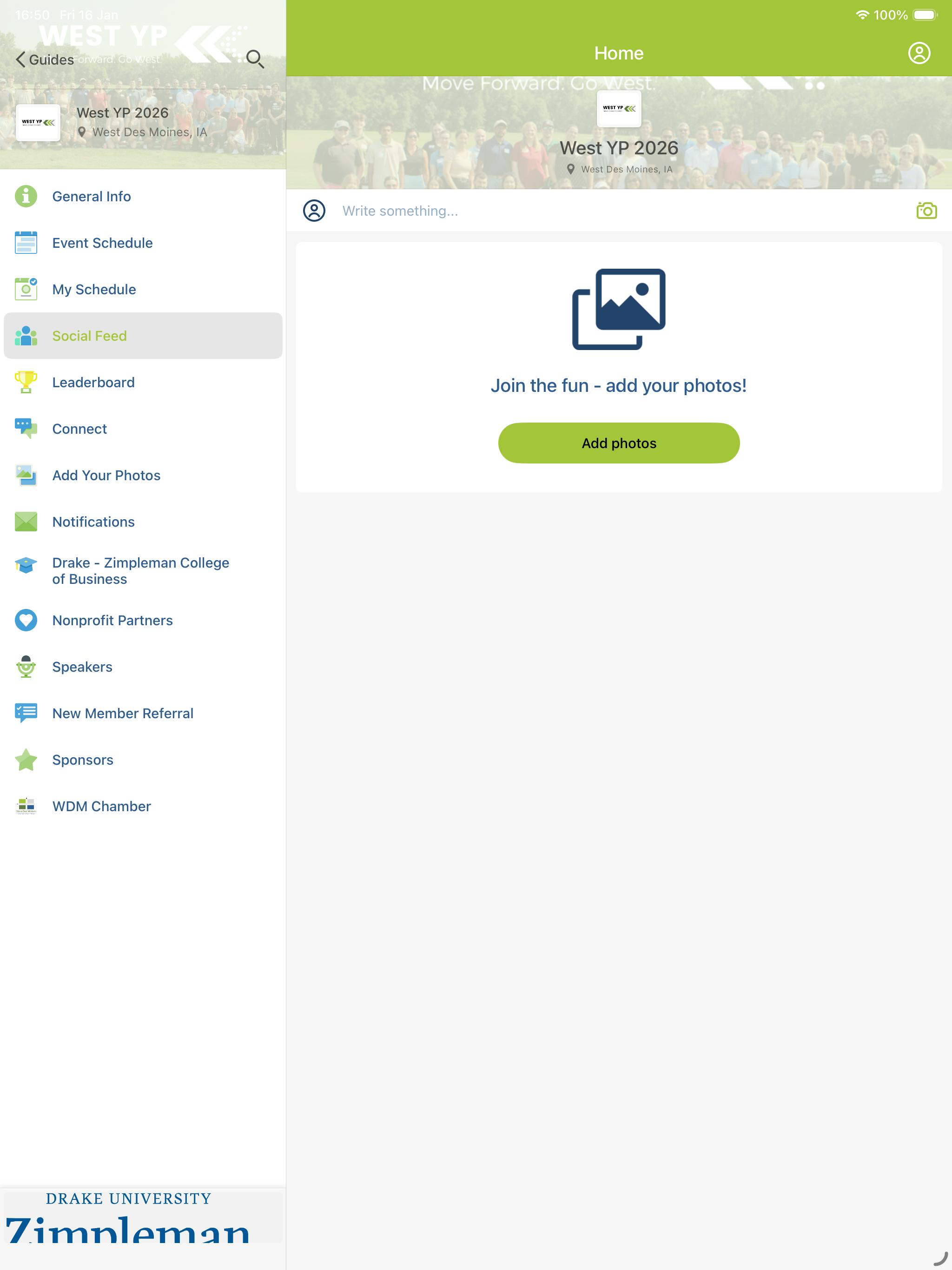This screenshot has width=952, height=1270.
Task: Tap the New Member Referral icon
Action: (x=26, y=713)
